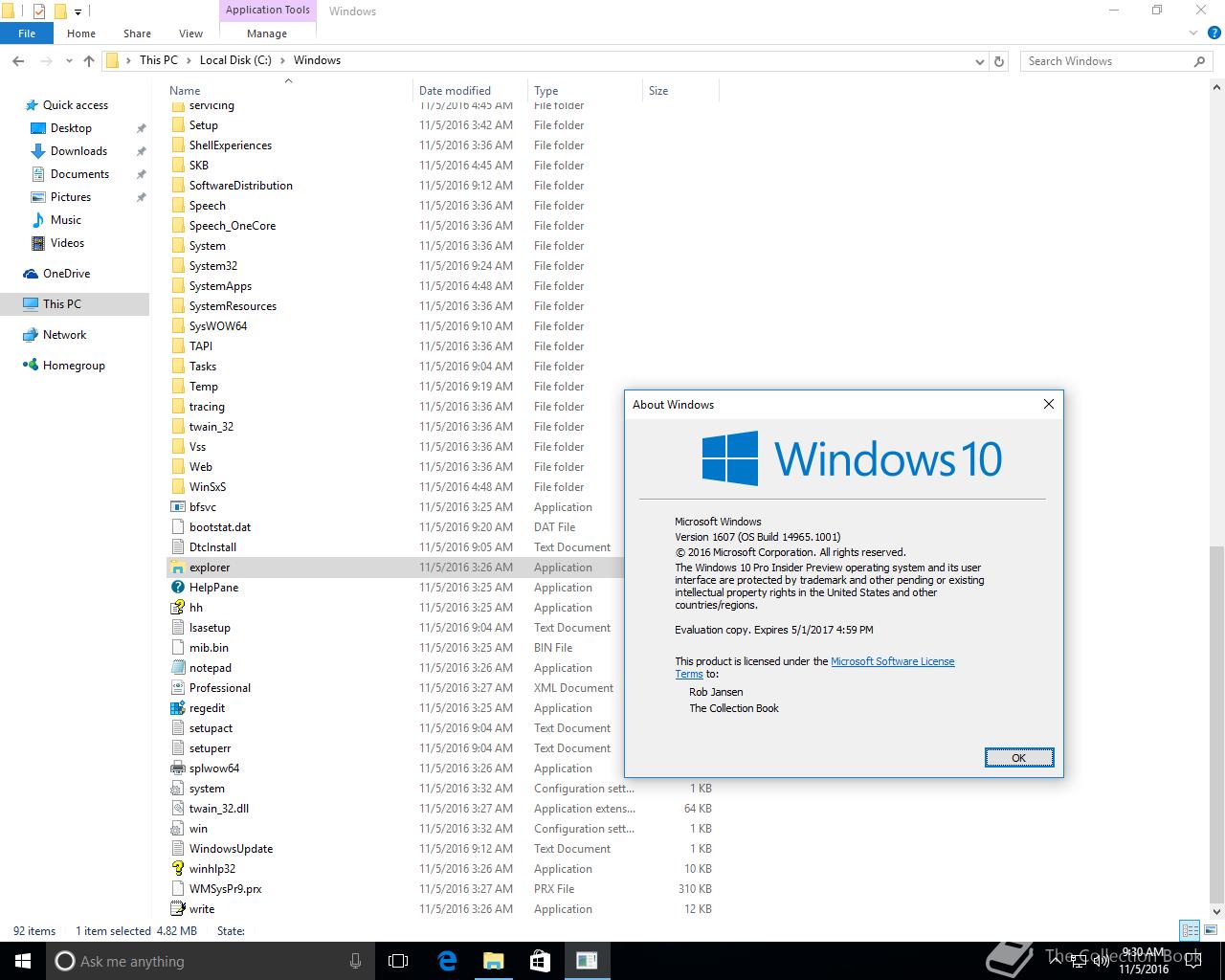Expand the Local Disk (C:) breadcrumb chevron
Image resolution: width=1225 pixels, height=980 pixels.
(x=282, y=60)
